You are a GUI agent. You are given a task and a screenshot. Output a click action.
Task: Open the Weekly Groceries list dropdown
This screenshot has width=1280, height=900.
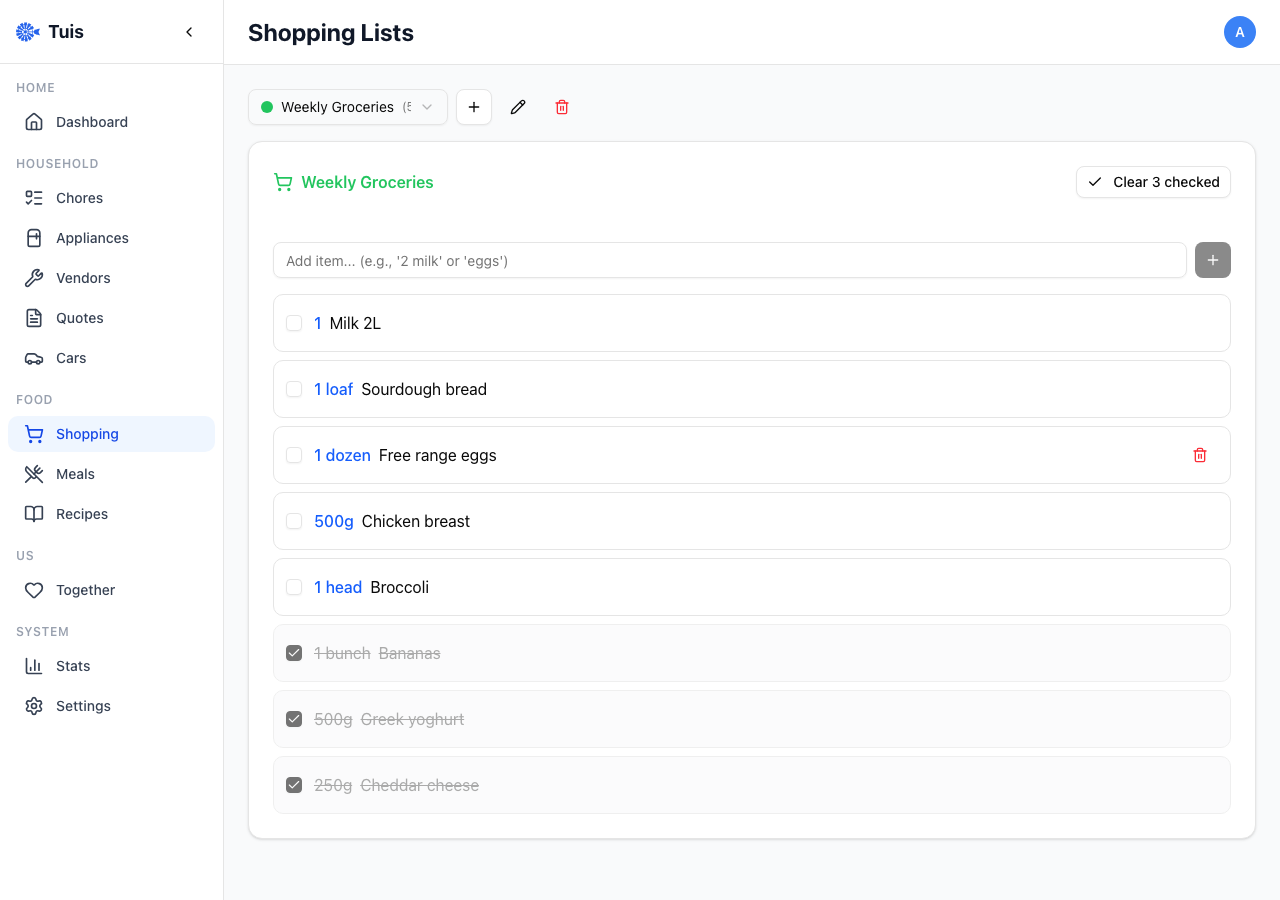coord(347,107)
